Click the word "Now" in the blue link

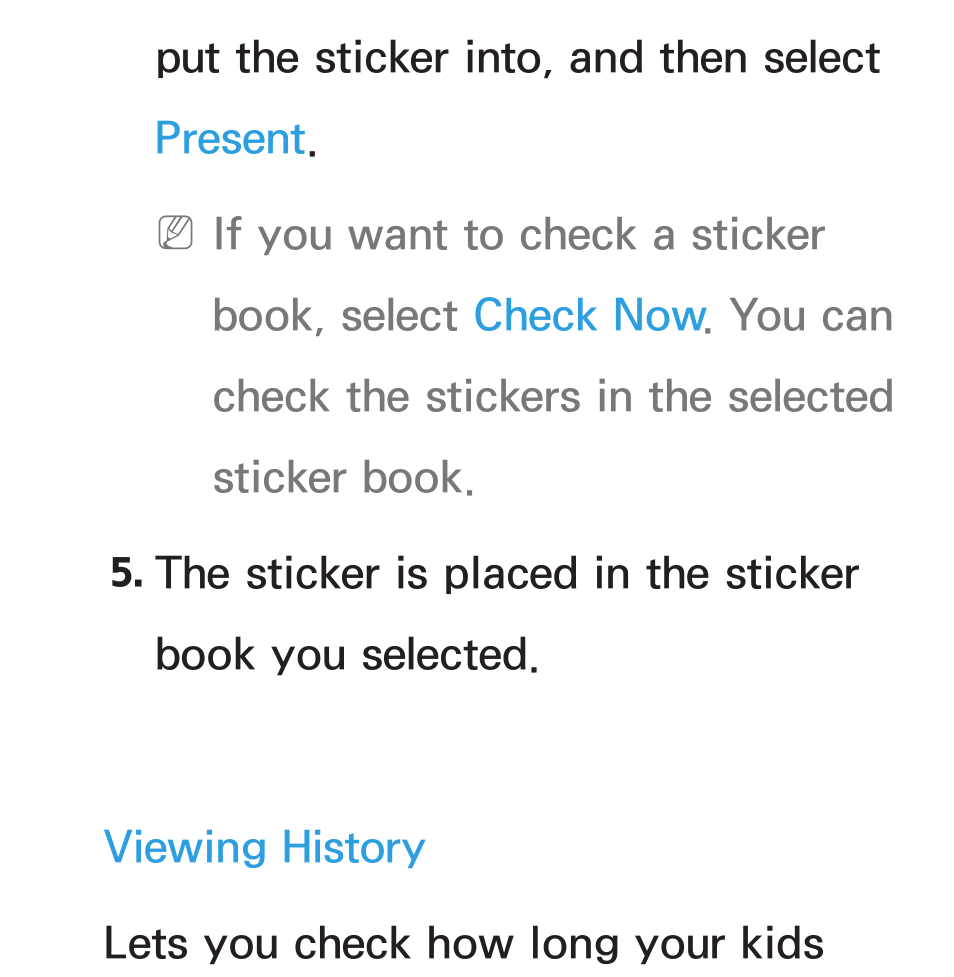(658, 315)
